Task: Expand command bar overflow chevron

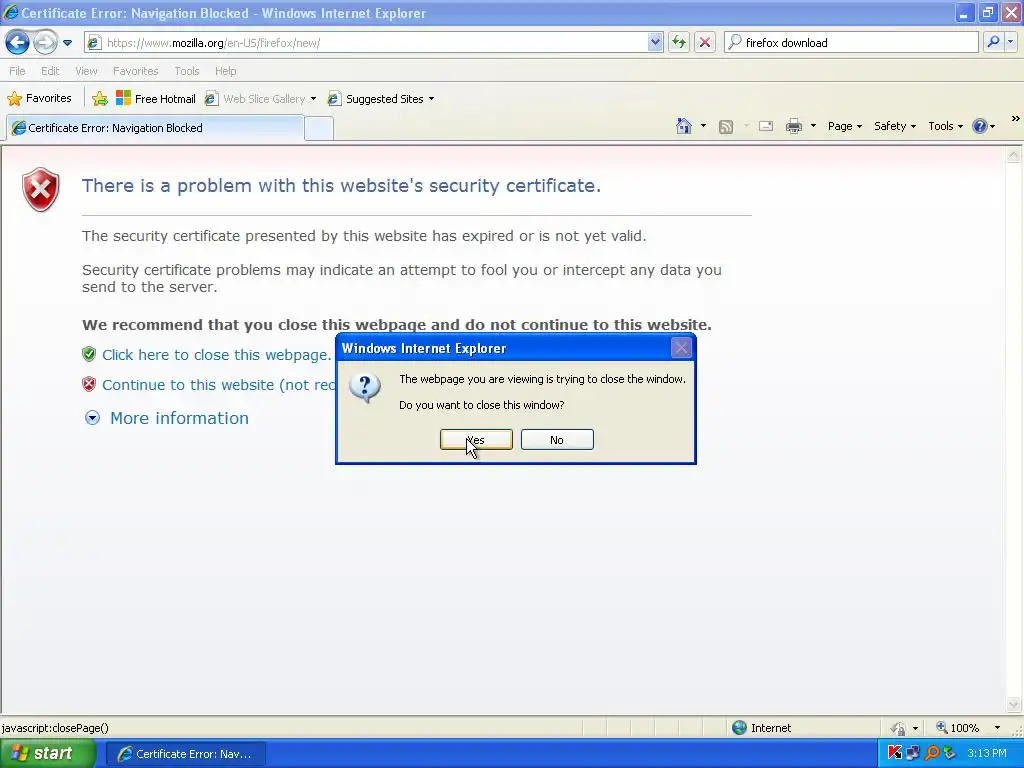Action: point(1016,119)
